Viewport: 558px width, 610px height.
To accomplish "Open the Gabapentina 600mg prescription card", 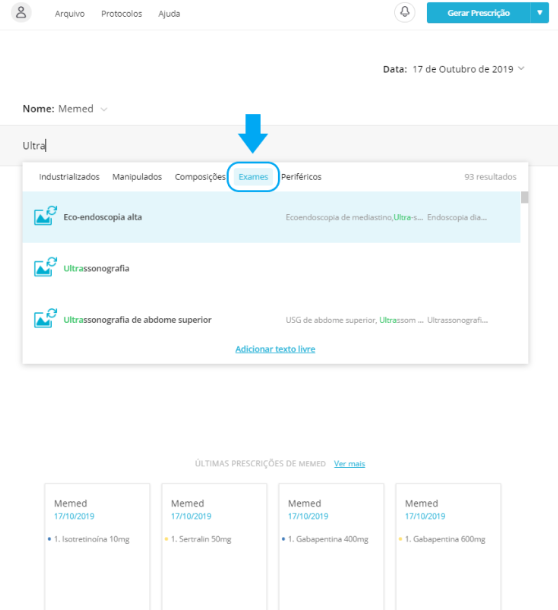I will click(x=448, y=546).
